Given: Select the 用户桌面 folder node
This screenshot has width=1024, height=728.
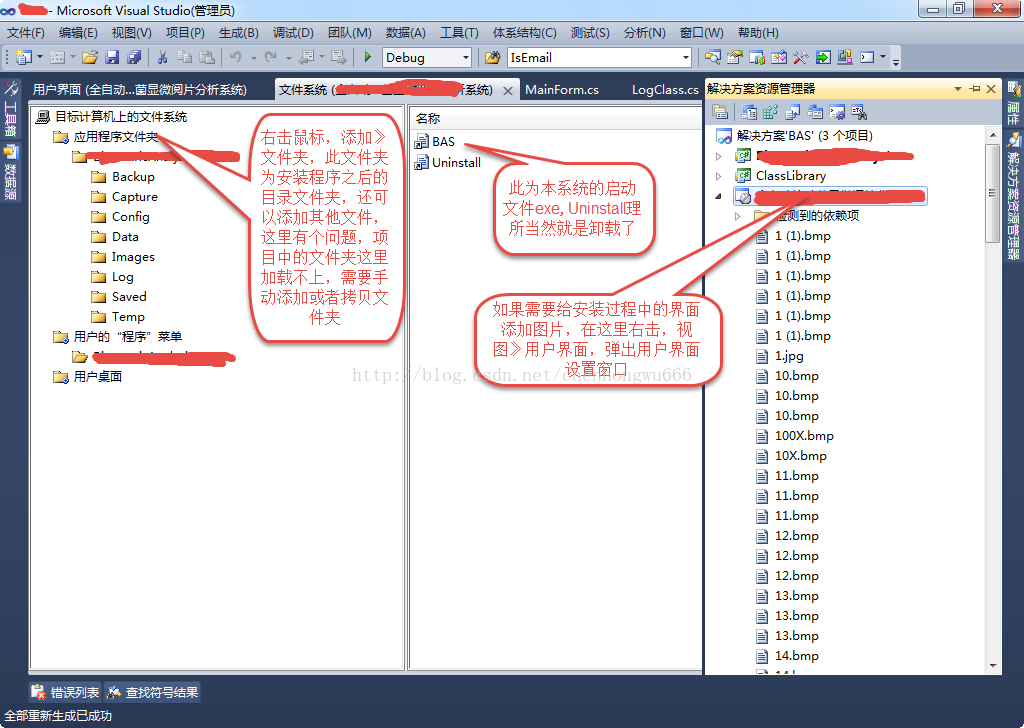Looking at the screenshot, I should pyautogui.click(x=88, y=377).
